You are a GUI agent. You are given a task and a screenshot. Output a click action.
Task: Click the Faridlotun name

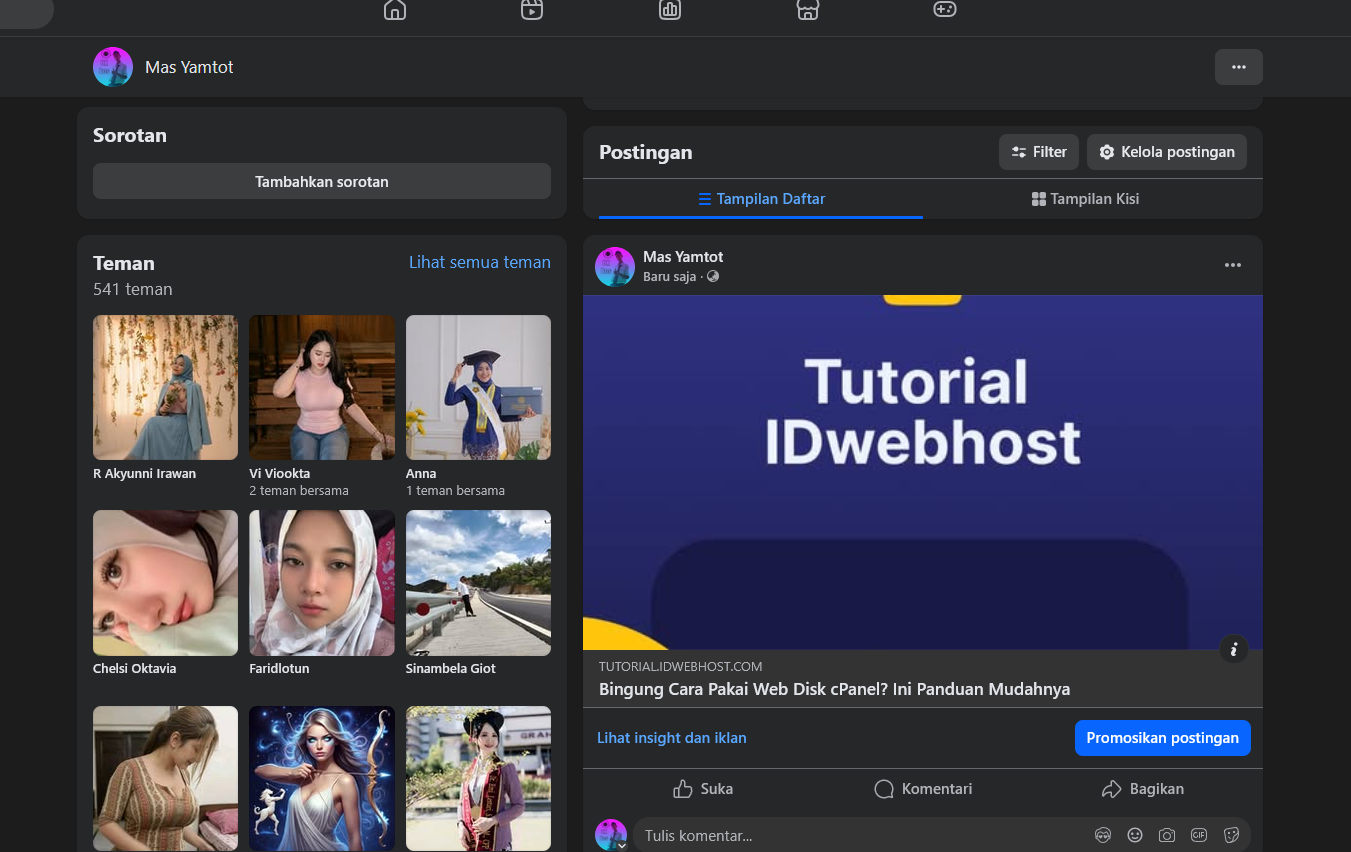pos(280,668)
